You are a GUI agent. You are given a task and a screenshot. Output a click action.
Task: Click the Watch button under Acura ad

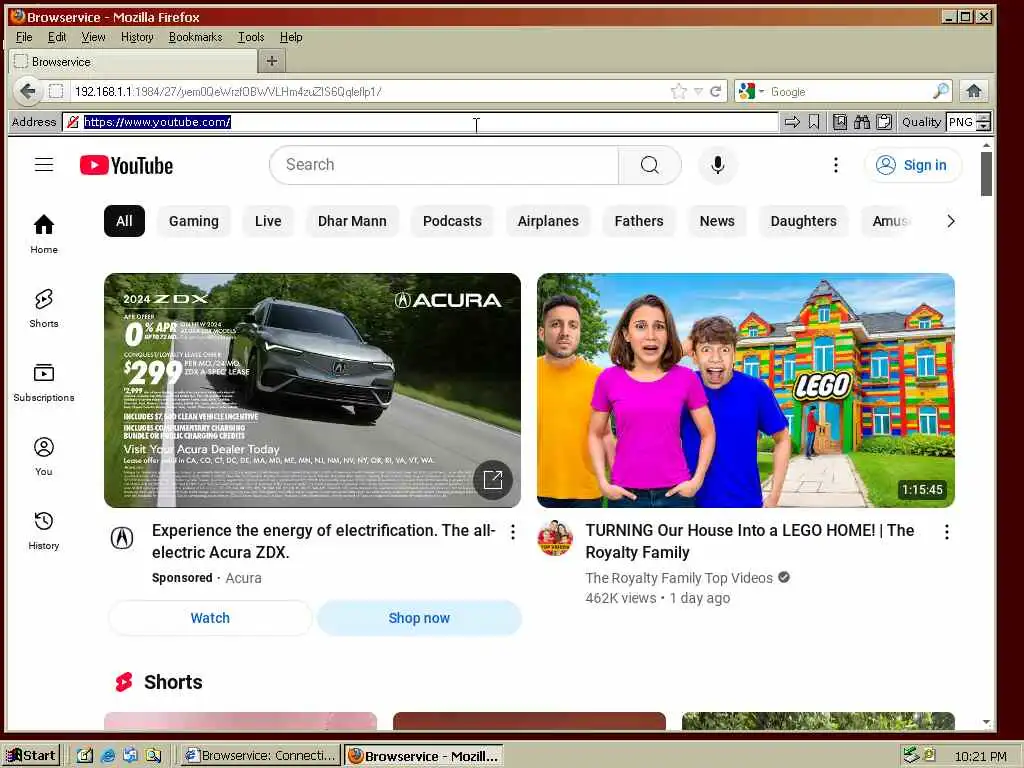(x=210, y=618)
